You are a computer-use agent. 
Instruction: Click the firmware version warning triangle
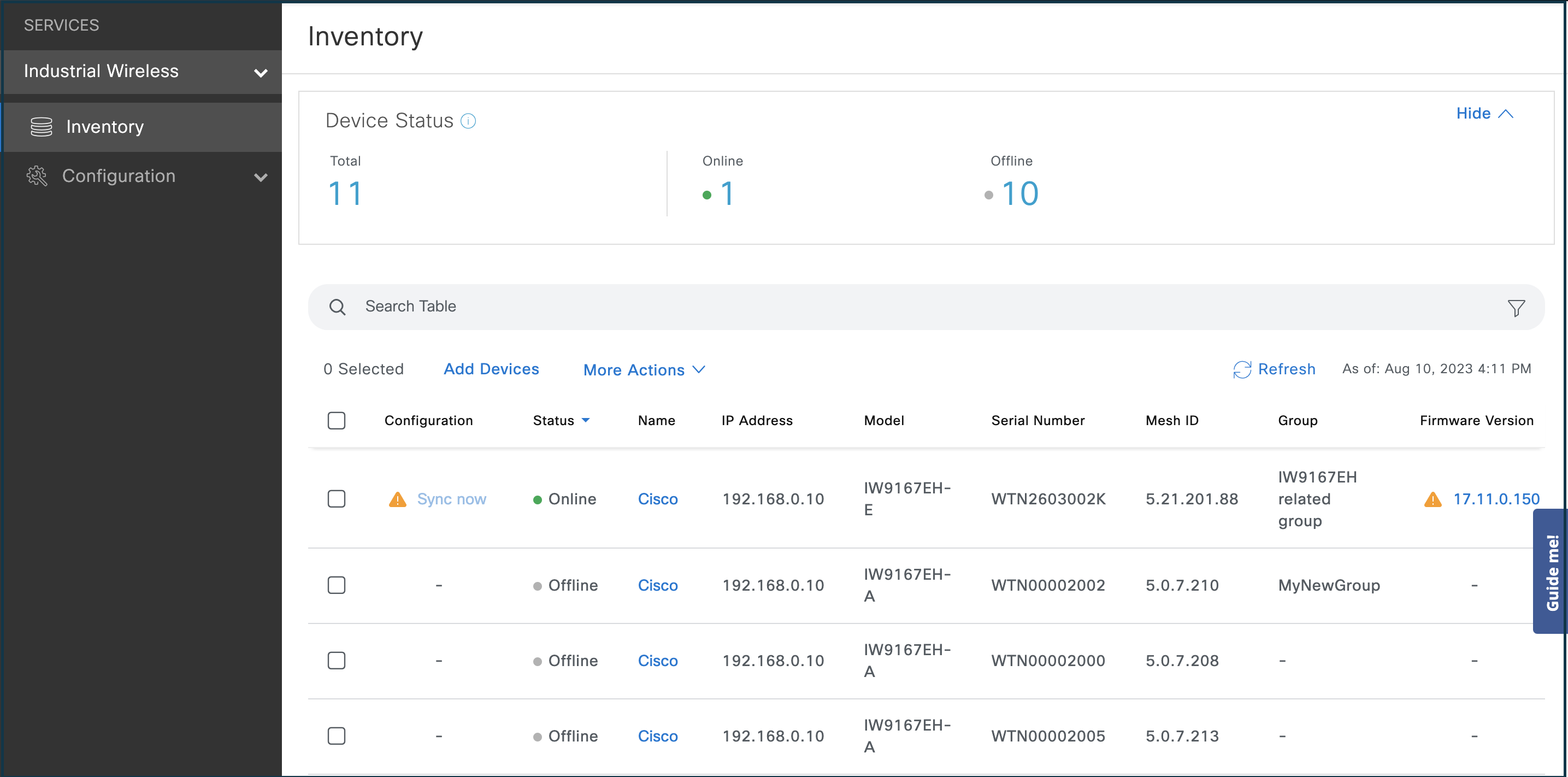[x=1433, y=499]
